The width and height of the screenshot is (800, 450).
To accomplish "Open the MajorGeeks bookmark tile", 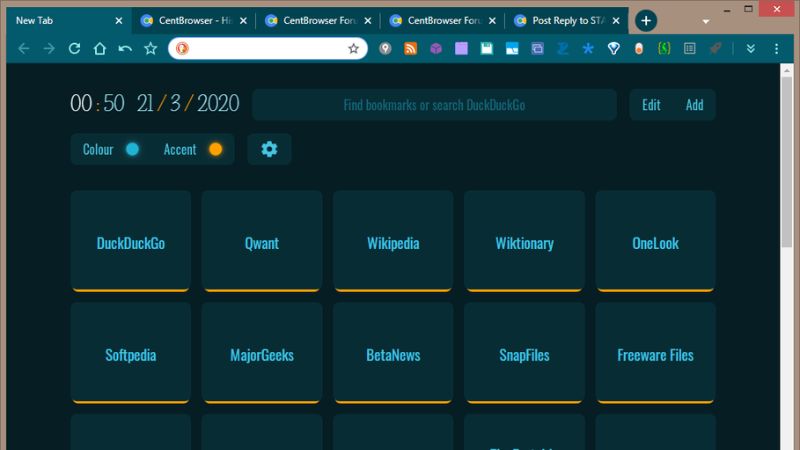I will (x=262, y=353).
